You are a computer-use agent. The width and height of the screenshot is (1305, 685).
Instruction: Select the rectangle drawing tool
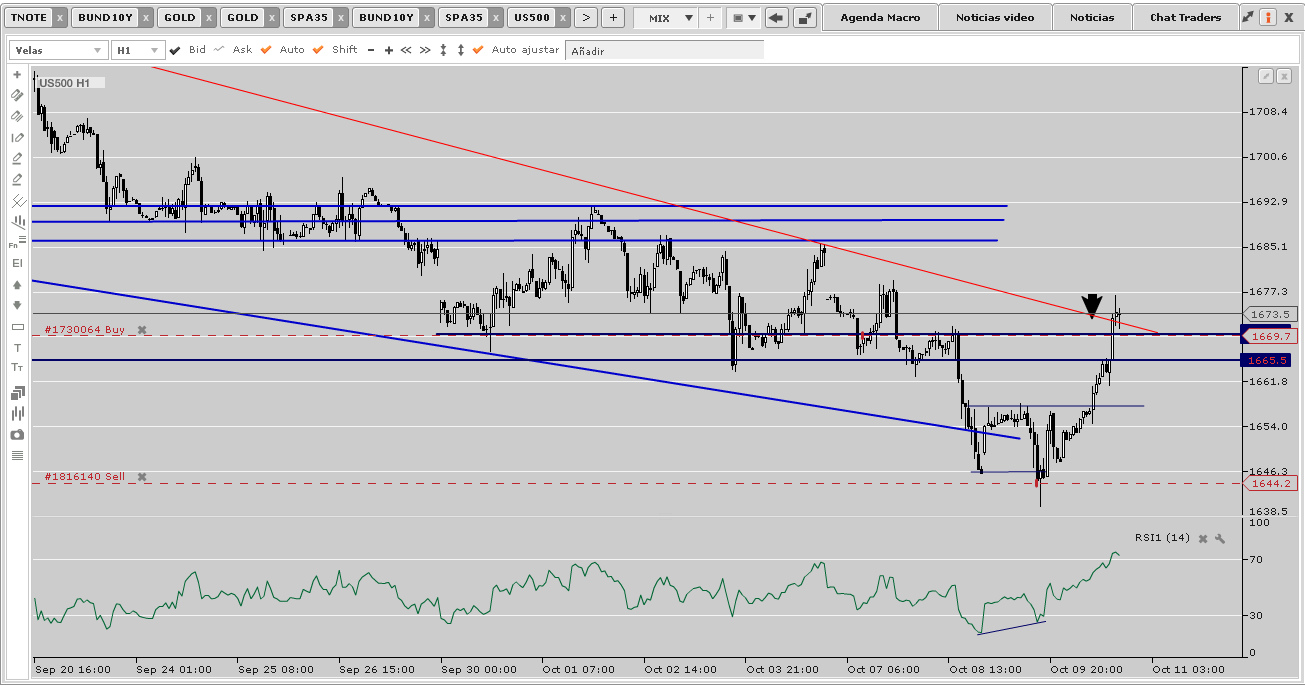pyautogui.click(x=16, y=327)
